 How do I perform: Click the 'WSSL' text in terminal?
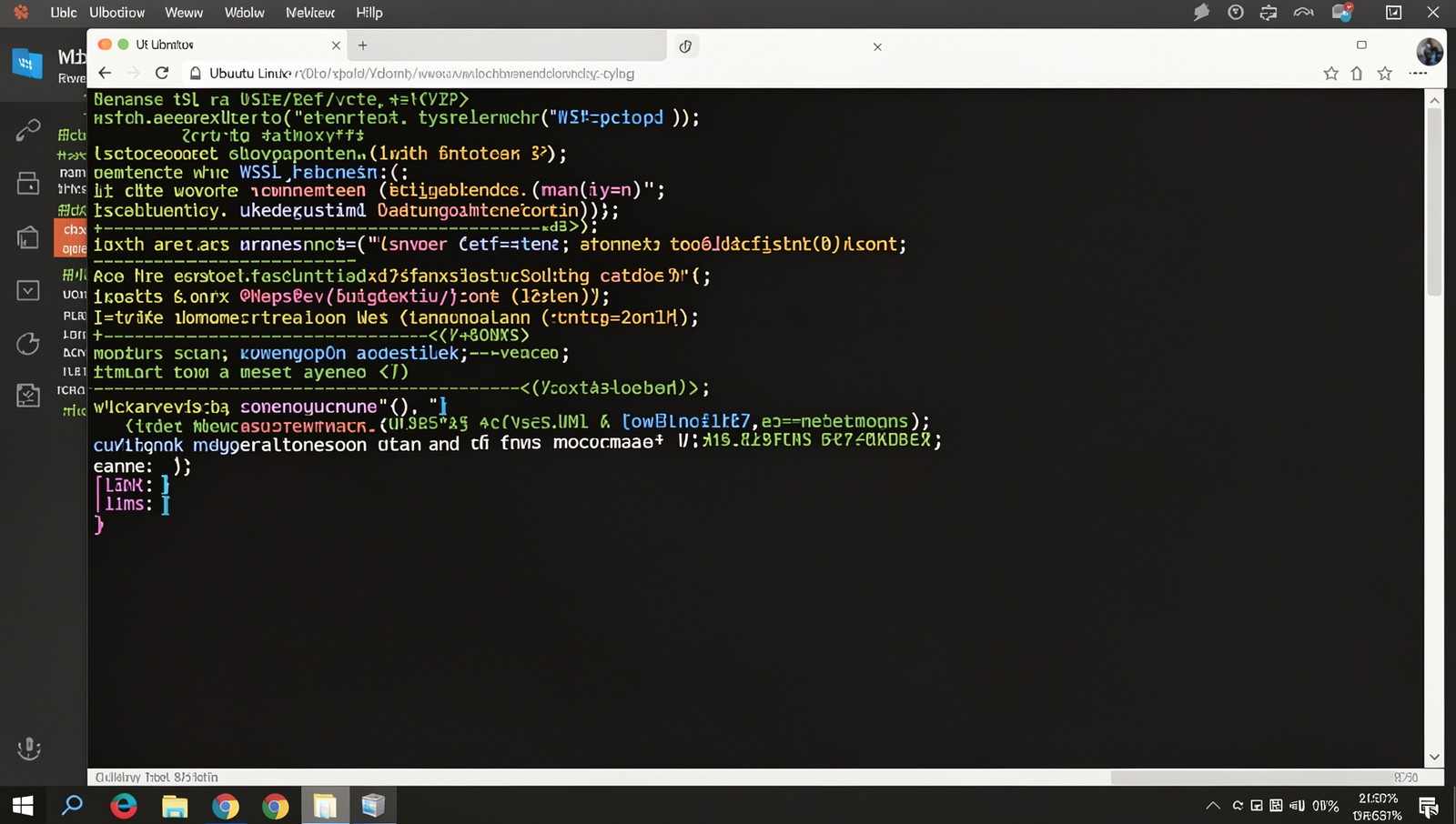(x=260, y=172)
